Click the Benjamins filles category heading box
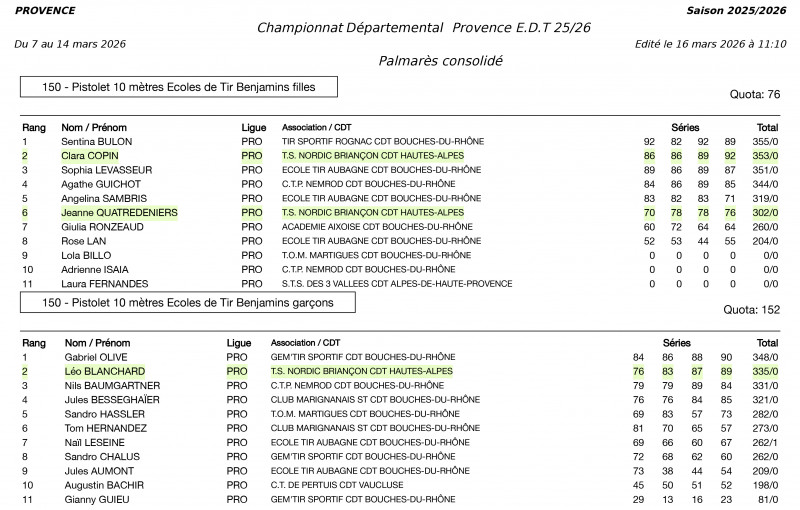The image size is (800, 510). pyautogui.click(x=179, y=88)
